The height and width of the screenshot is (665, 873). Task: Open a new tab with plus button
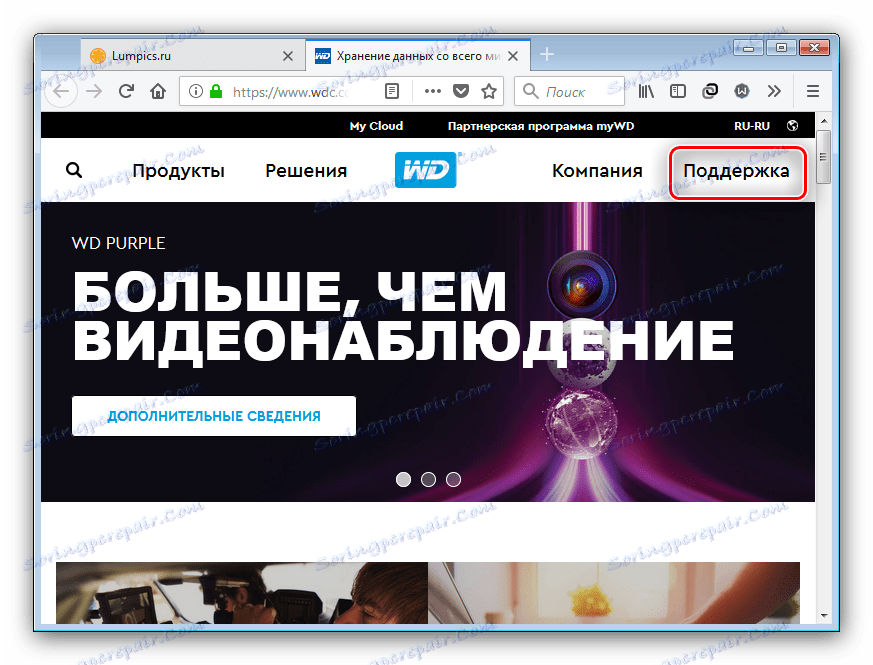[x=547, y=55]
